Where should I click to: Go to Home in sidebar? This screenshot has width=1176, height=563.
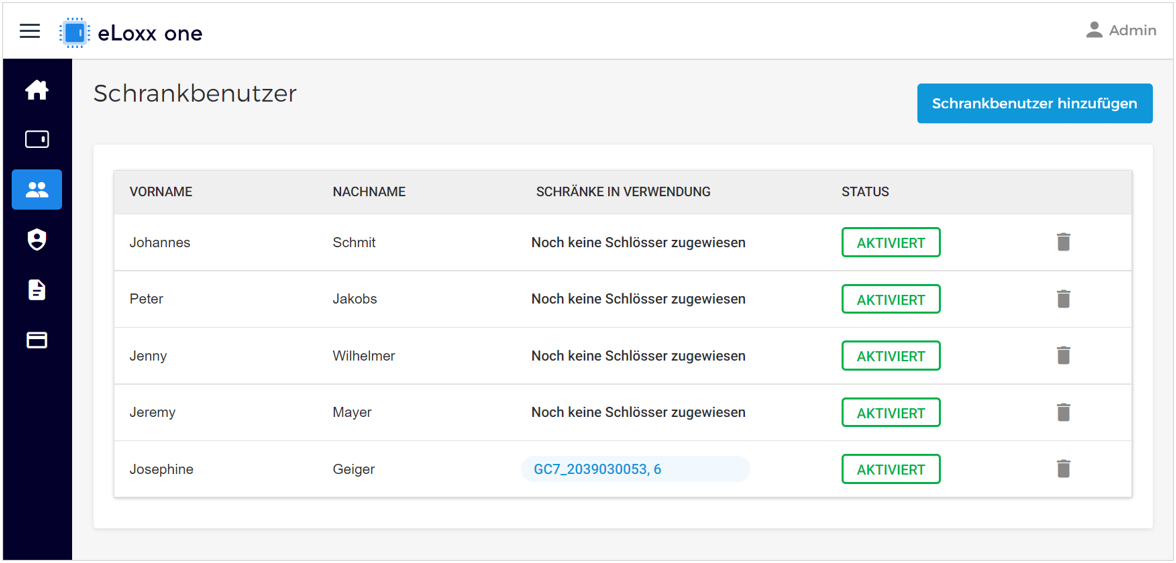point(37,91)
